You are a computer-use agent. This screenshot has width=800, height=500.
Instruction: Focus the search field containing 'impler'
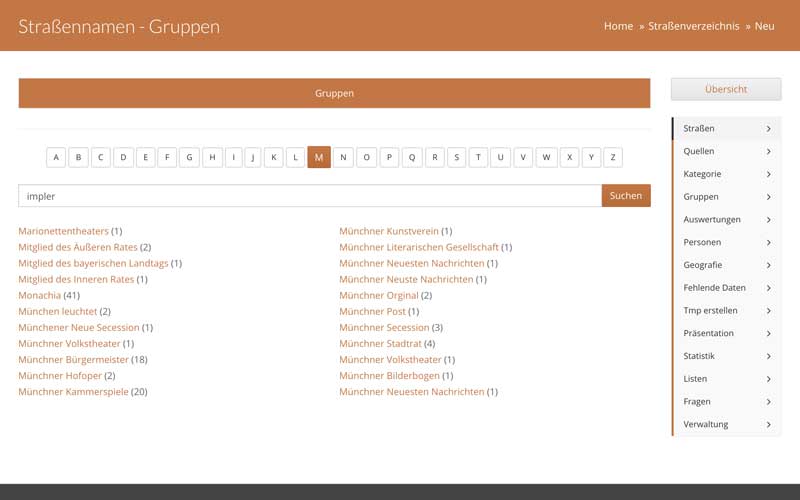(309, 196)
